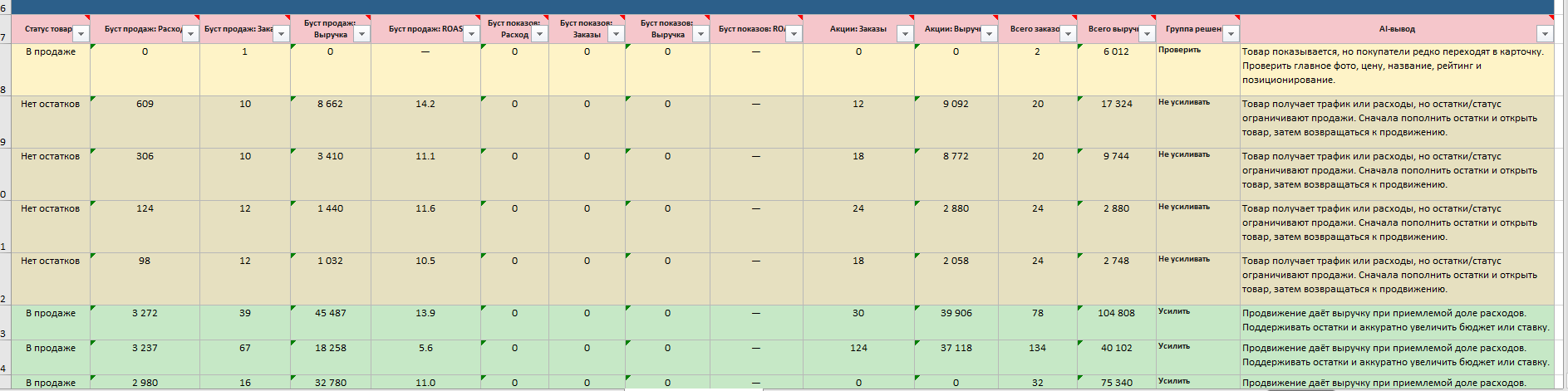Select the Акции: Выручка cell 37 118
The height and width of the screenshot is (391, 1568).
pos(956,358)
